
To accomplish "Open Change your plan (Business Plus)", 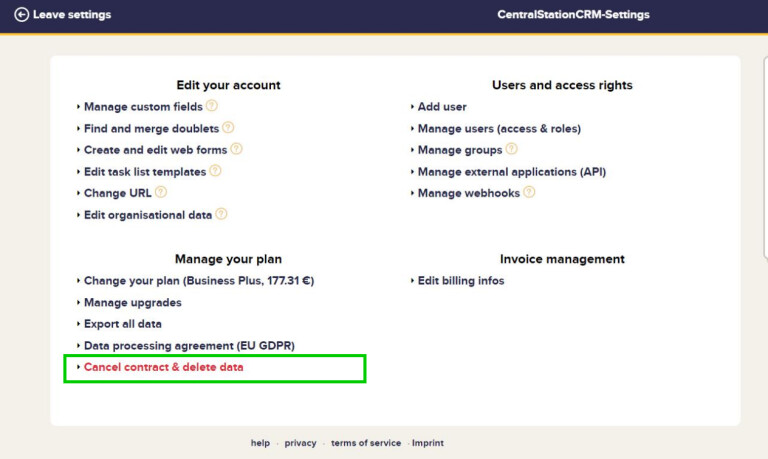I will (199, 281).
